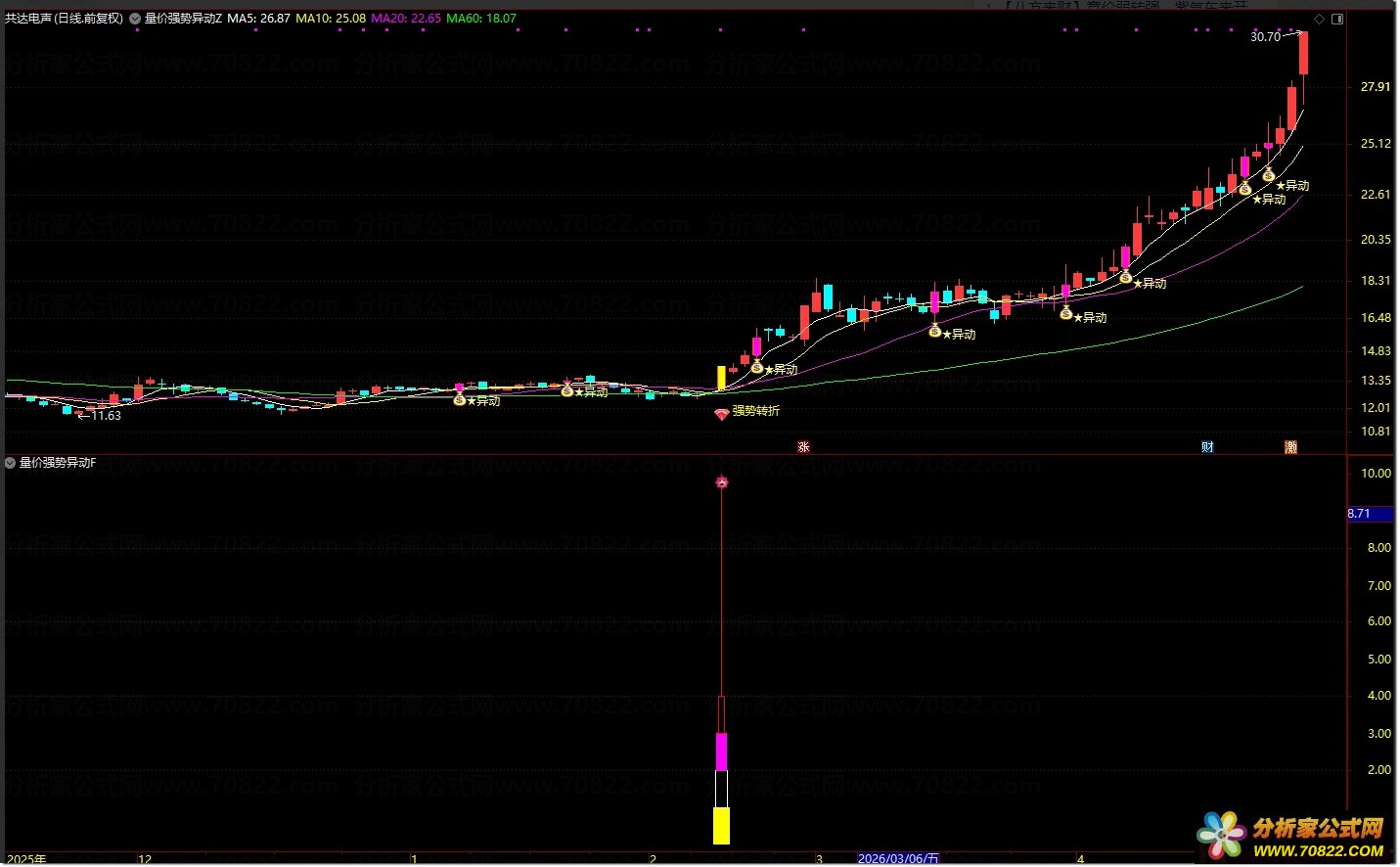This screenshot has height=867, width=1400.
Task: Click the yellow segment of sub-panel bar
Action: [x=722, y=826]
